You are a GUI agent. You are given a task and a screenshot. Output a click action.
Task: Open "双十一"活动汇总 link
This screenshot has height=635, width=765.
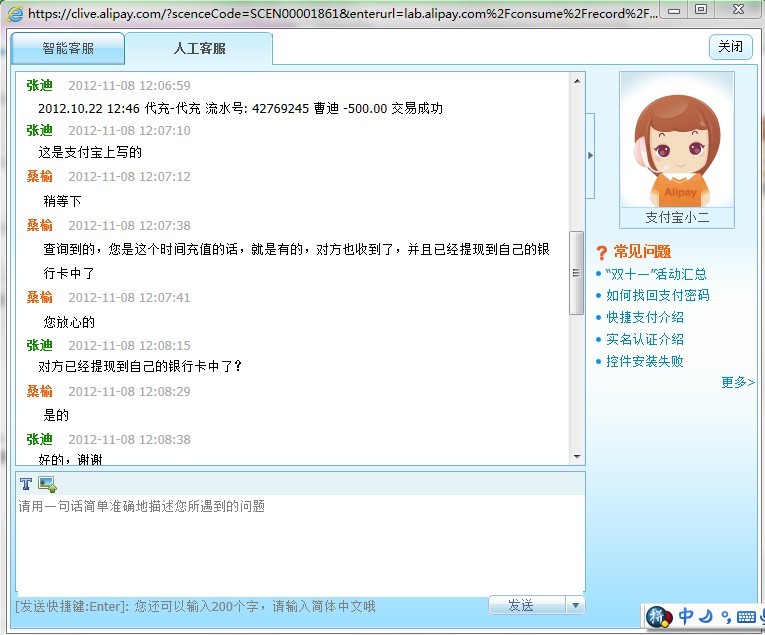[656, 274]
